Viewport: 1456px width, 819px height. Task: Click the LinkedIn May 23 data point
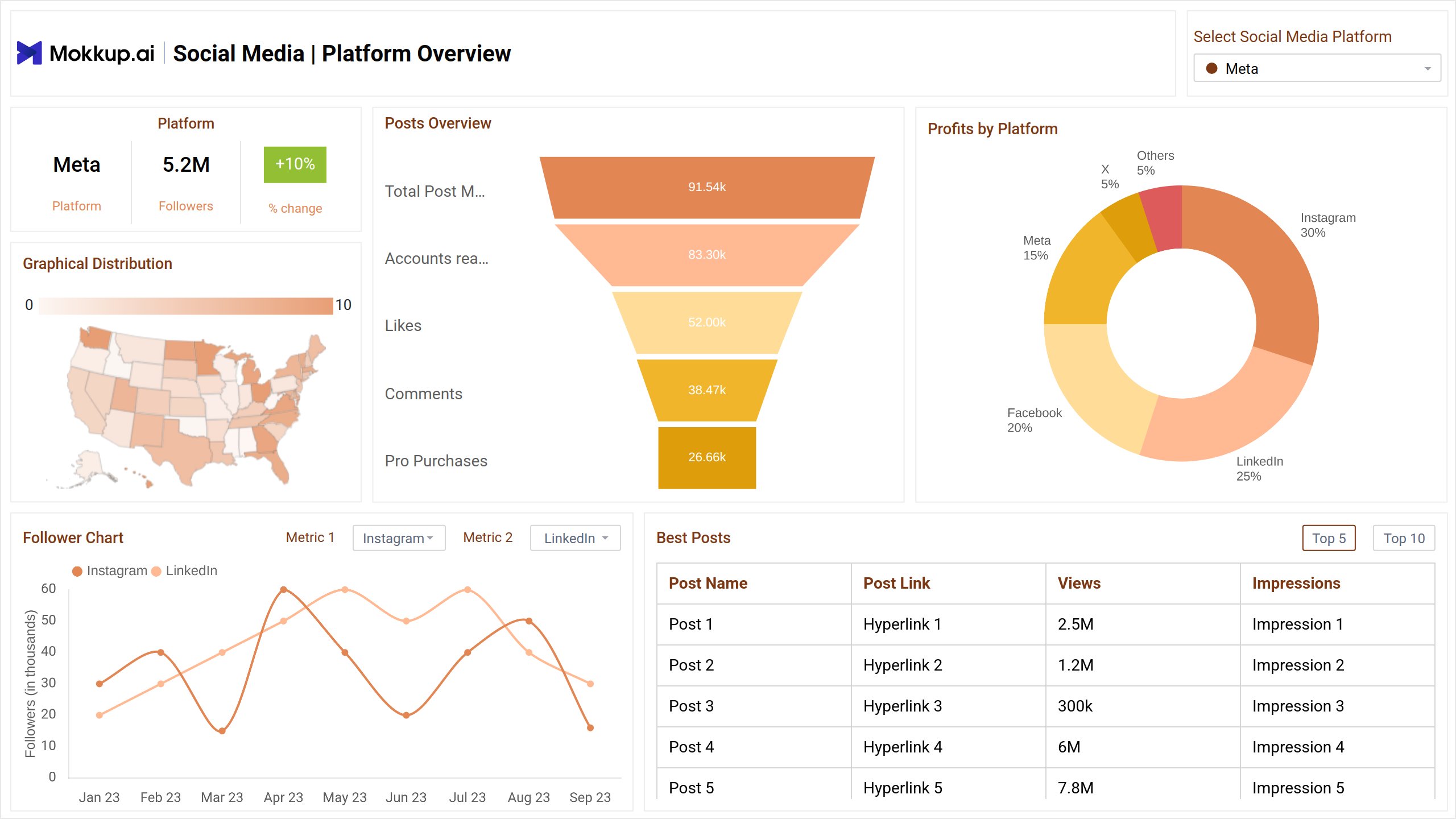tap(345, 590)
